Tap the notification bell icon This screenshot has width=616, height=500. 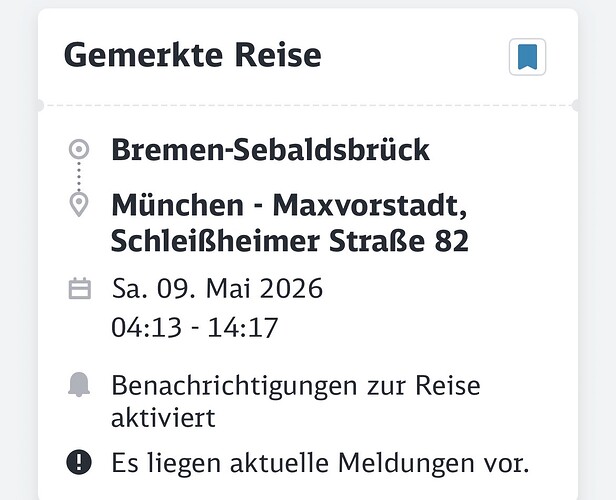[x=79, y=385]
